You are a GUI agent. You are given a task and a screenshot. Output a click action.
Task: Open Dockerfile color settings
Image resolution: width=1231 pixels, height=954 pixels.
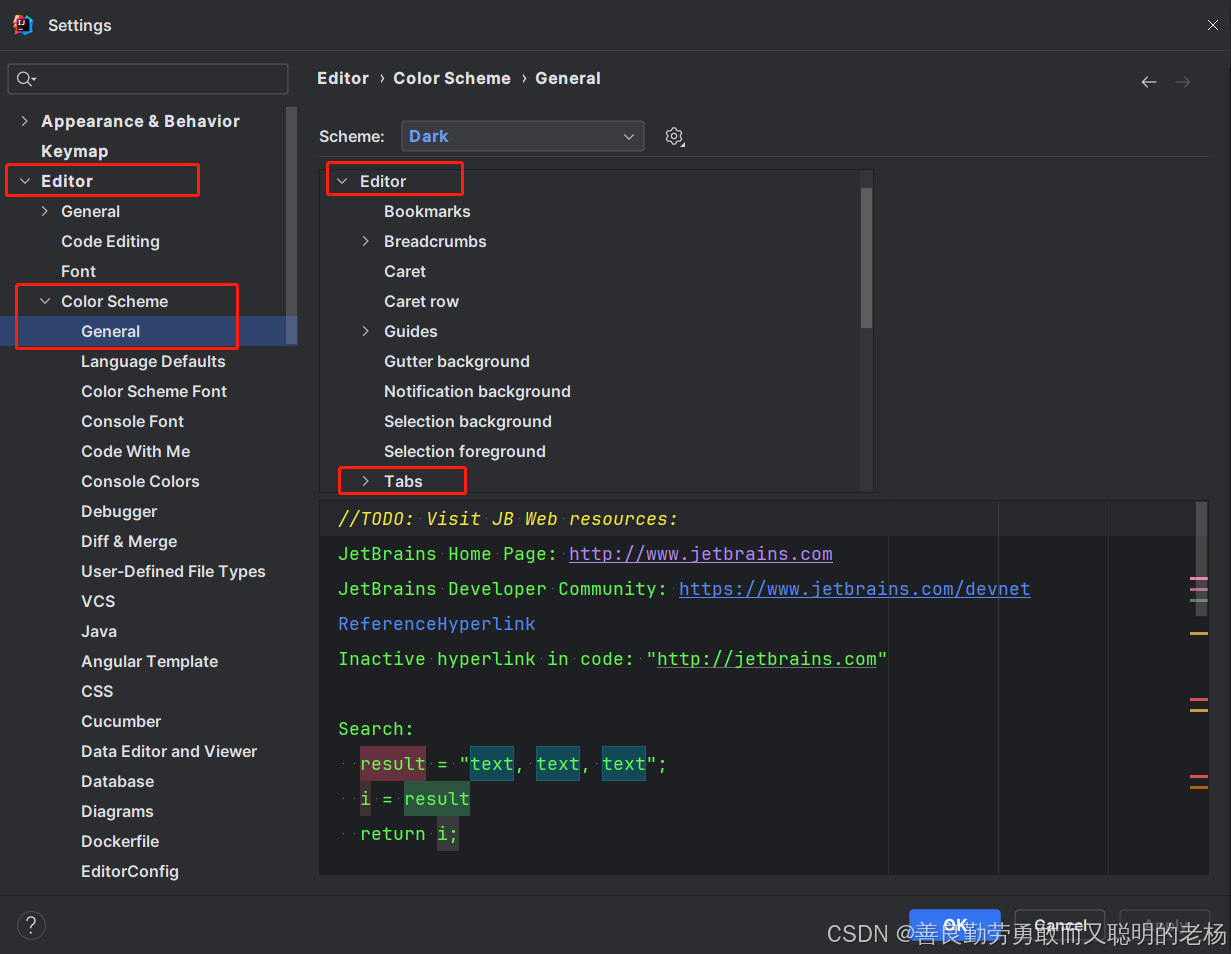click(120, 841)
